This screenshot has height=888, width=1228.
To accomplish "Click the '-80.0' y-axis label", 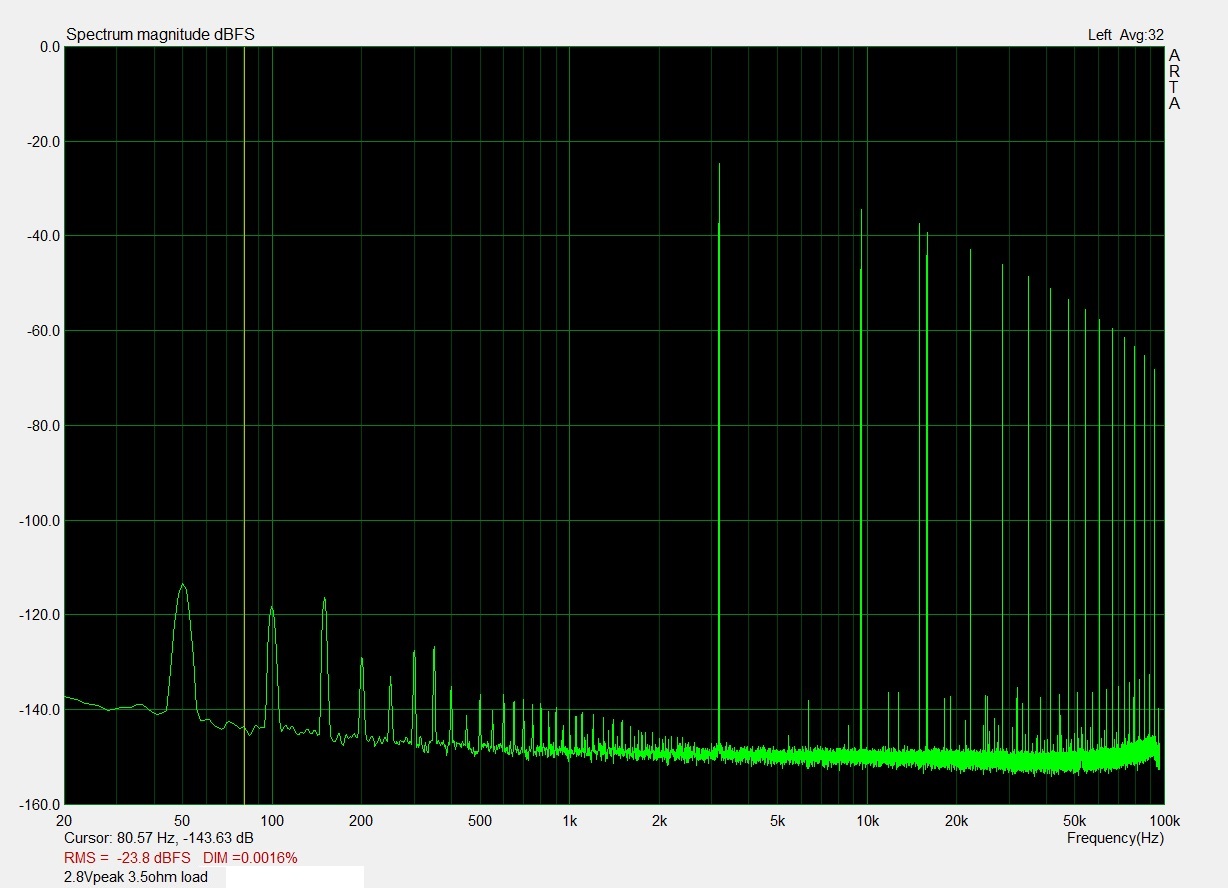I will click(x=42, y=426).
